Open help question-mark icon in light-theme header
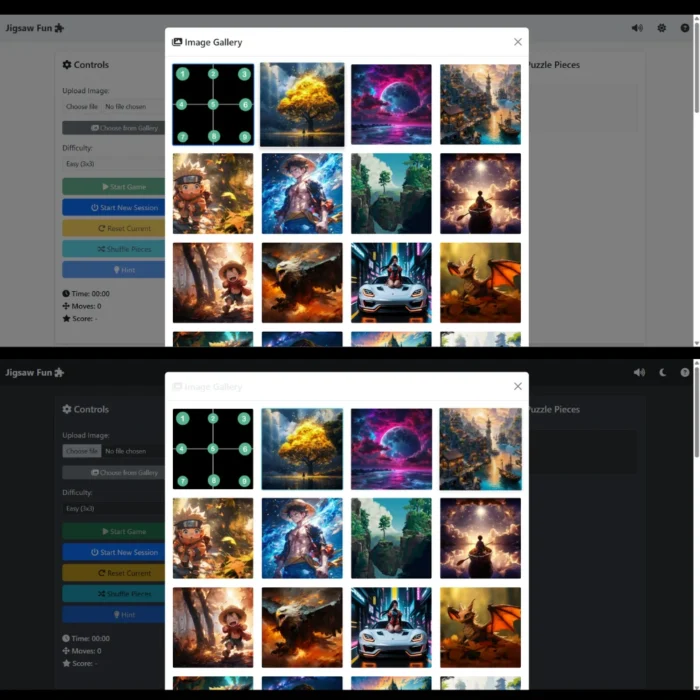Screen dimensions: 700x700 pyautogui.click(x=685, y=28)
